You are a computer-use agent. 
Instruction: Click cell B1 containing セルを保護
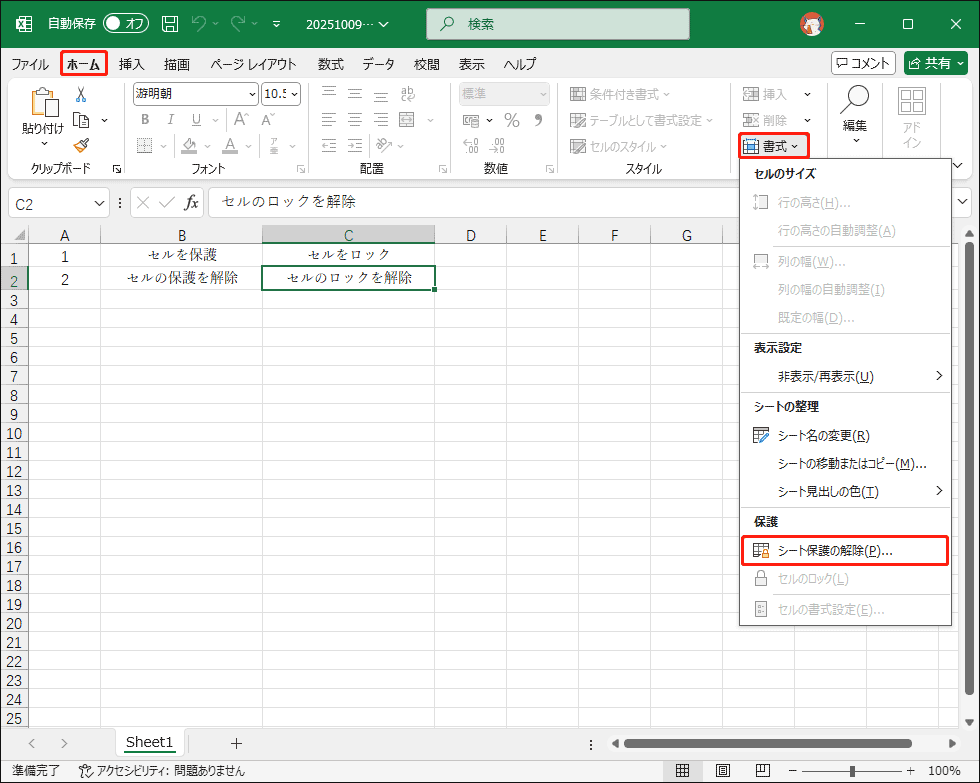point(181,255)
